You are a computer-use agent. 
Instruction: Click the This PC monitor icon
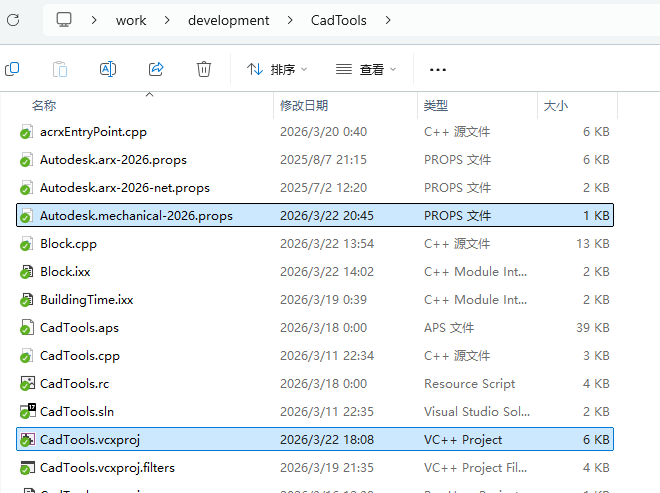65,20
